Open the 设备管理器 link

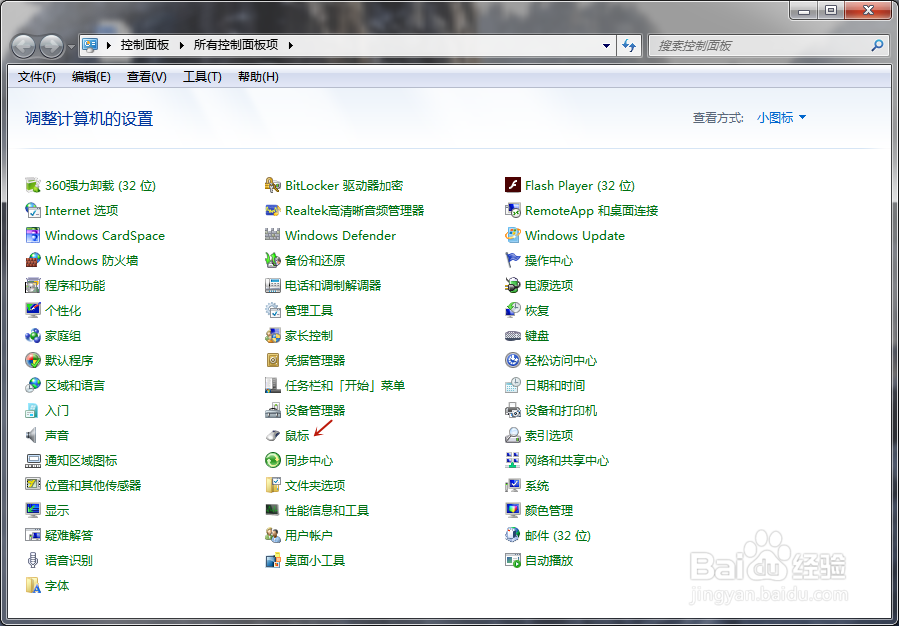coord(315,410)
